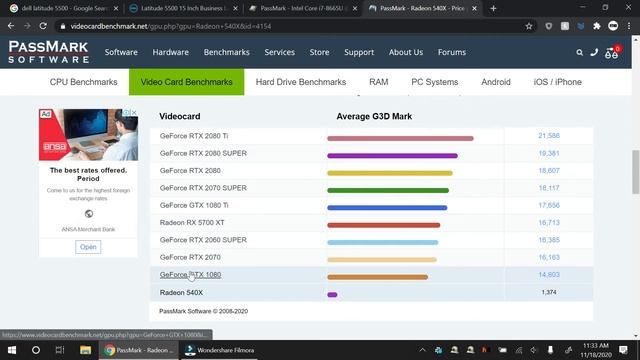Switch to PassMark Intel Core i7-8665U tab
Viewport: 640px width, 360px height.
coord(302,8)
